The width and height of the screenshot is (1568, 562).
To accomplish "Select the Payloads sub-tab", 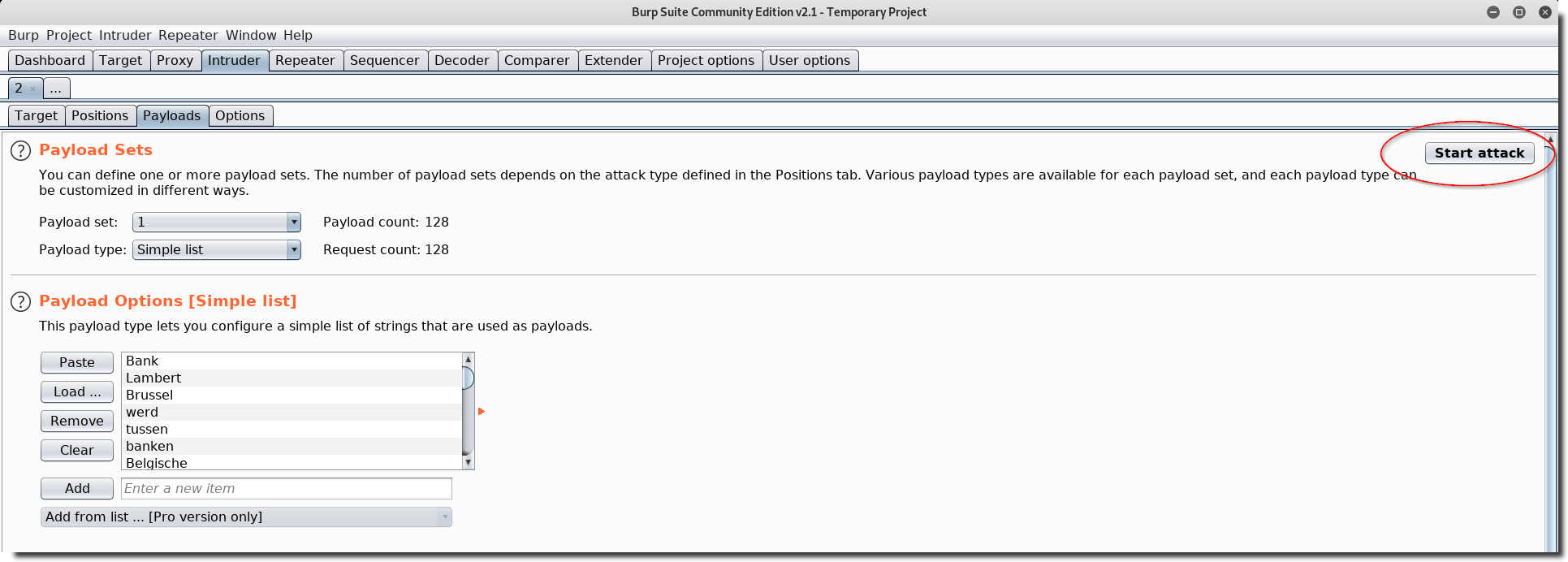I will (x=172, y=116).
